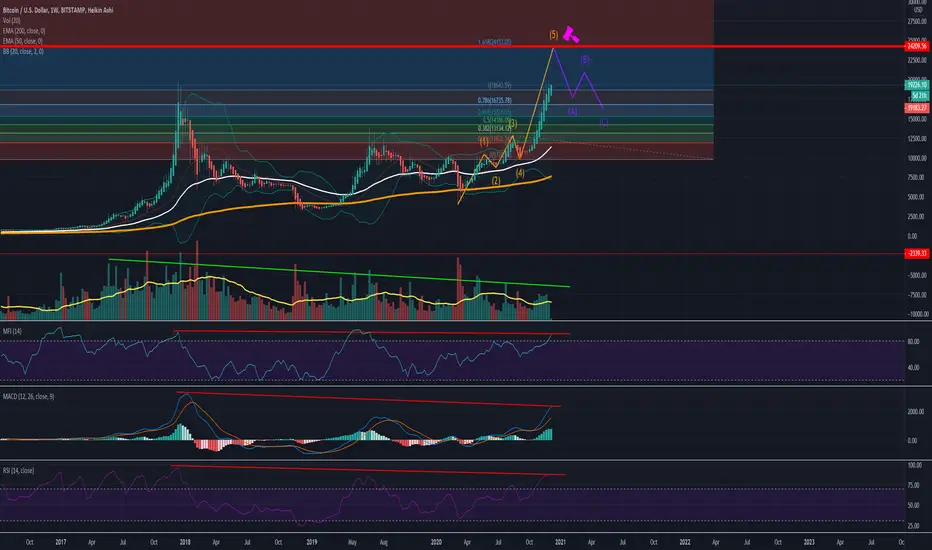Click the red -2339.33 price label

pyautogui.click(x=917, y=253)
